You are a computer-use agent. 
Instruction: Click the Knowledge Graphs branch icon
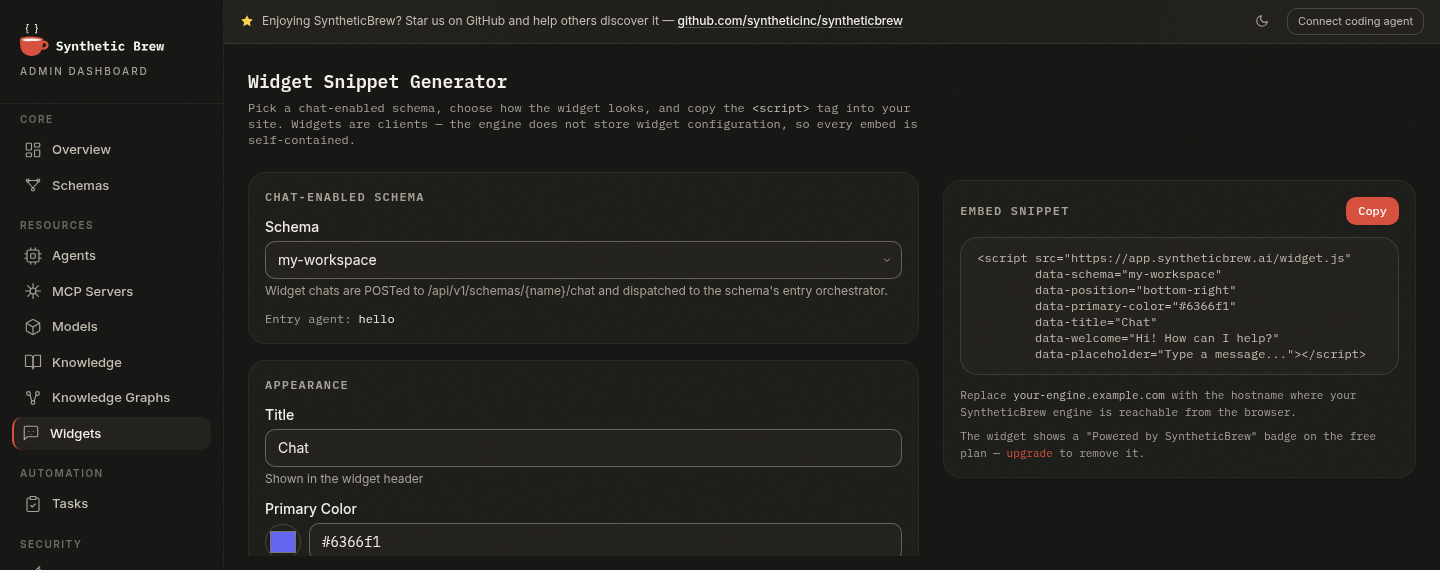33,398
